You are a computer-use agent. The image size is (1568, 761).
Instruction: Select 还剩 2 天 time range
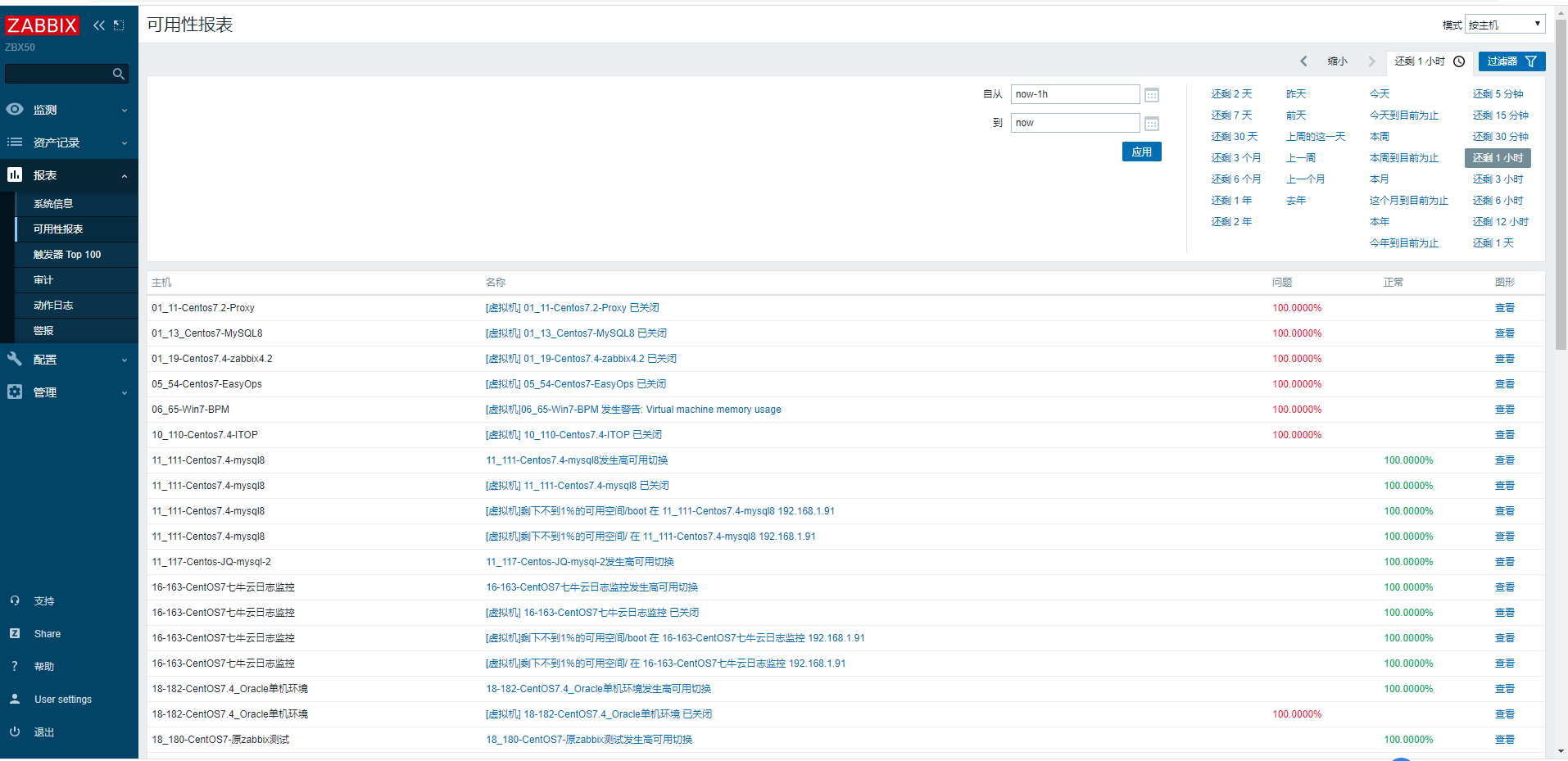click(x=1231, y=94)
